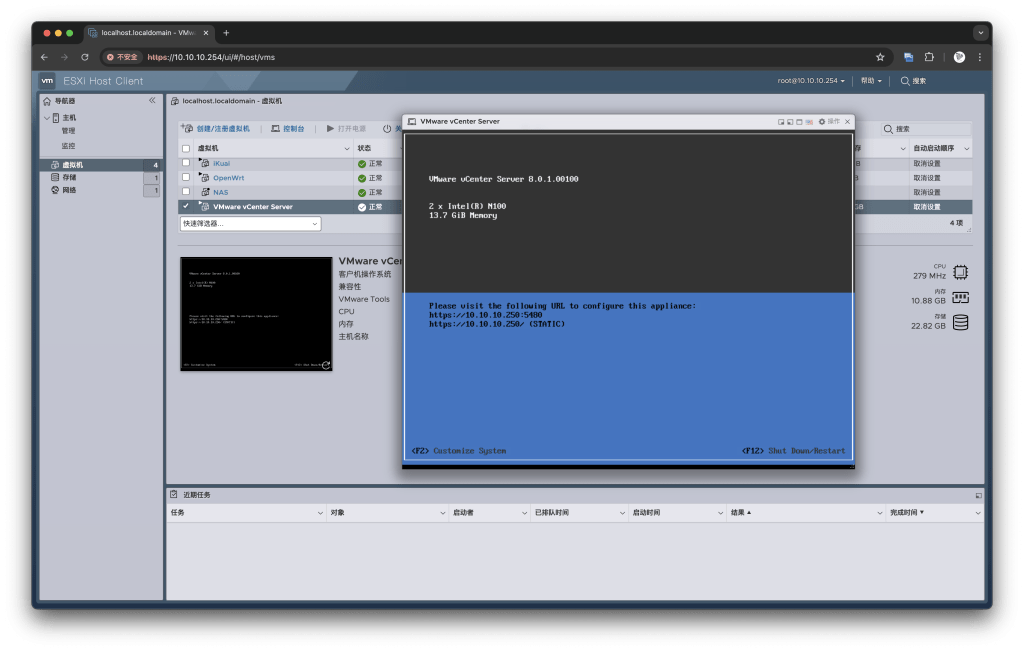Click the browser address bar URL
The width and height of the screenshot is (1024, 651).
coord(211,57)
